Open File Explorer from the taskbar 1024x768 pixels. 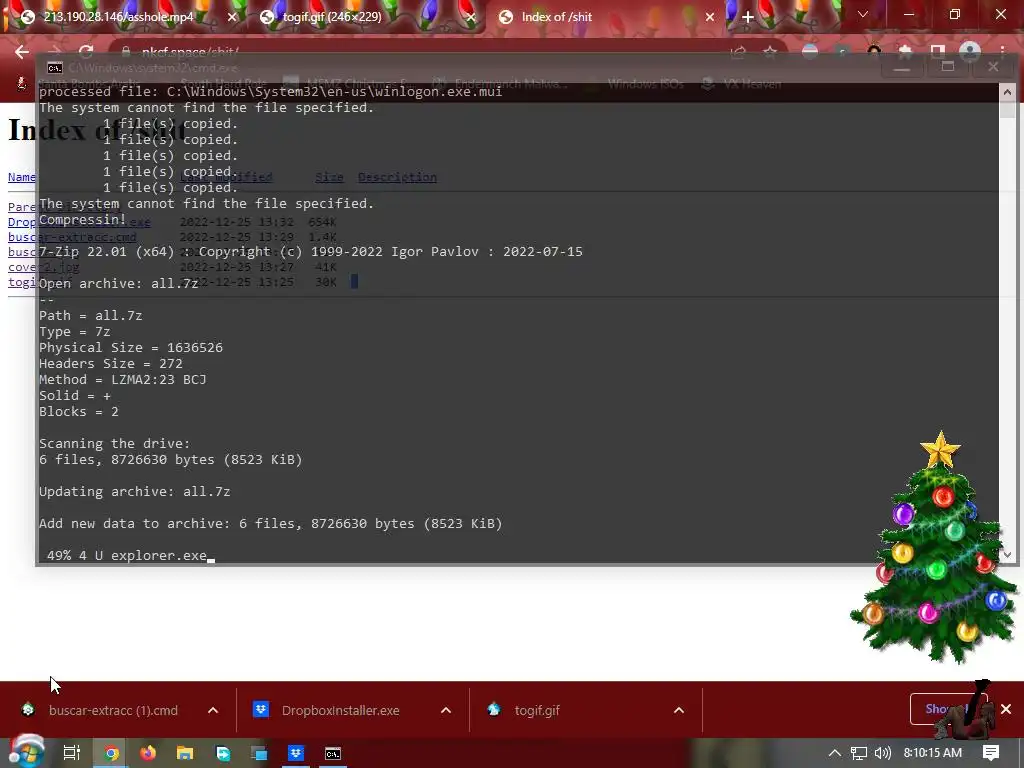coord(185,753)
